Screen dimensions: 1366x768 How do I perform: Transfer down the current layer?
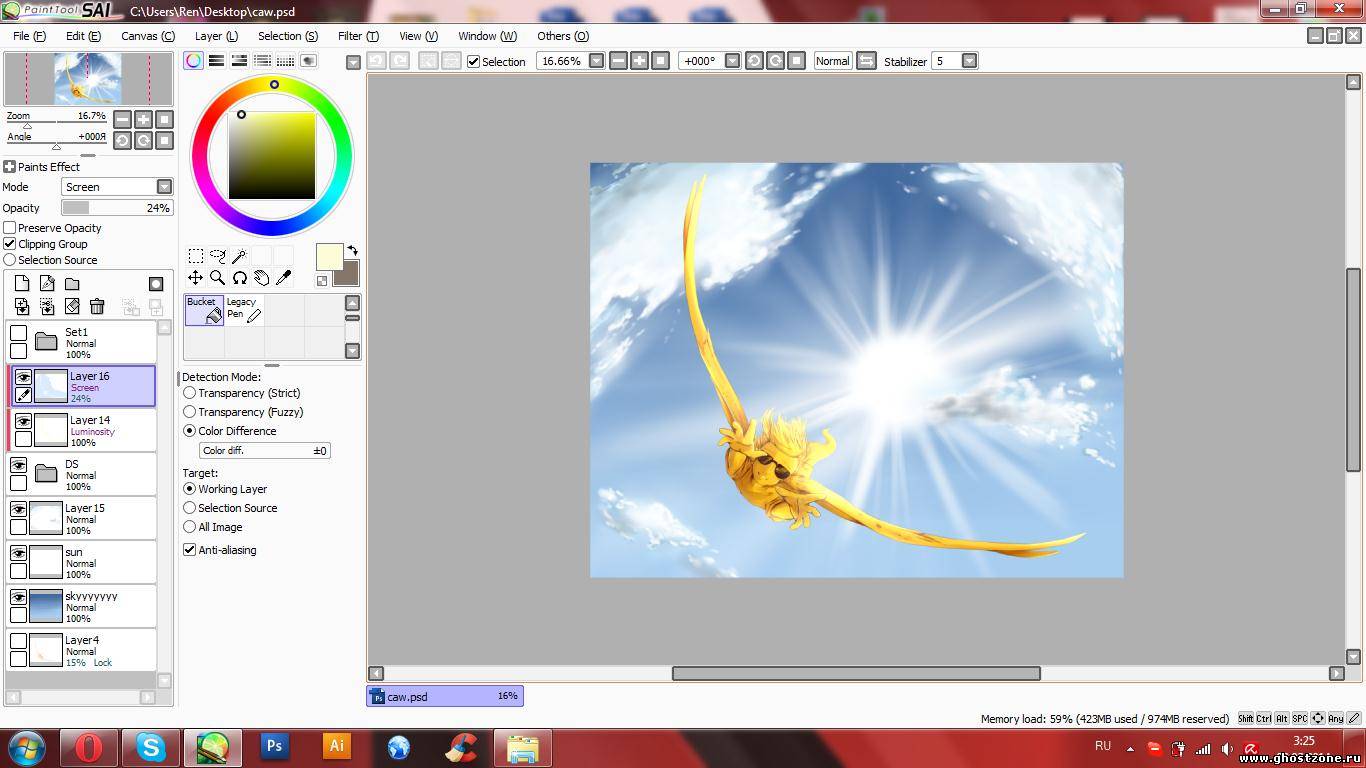pos(22,306)
